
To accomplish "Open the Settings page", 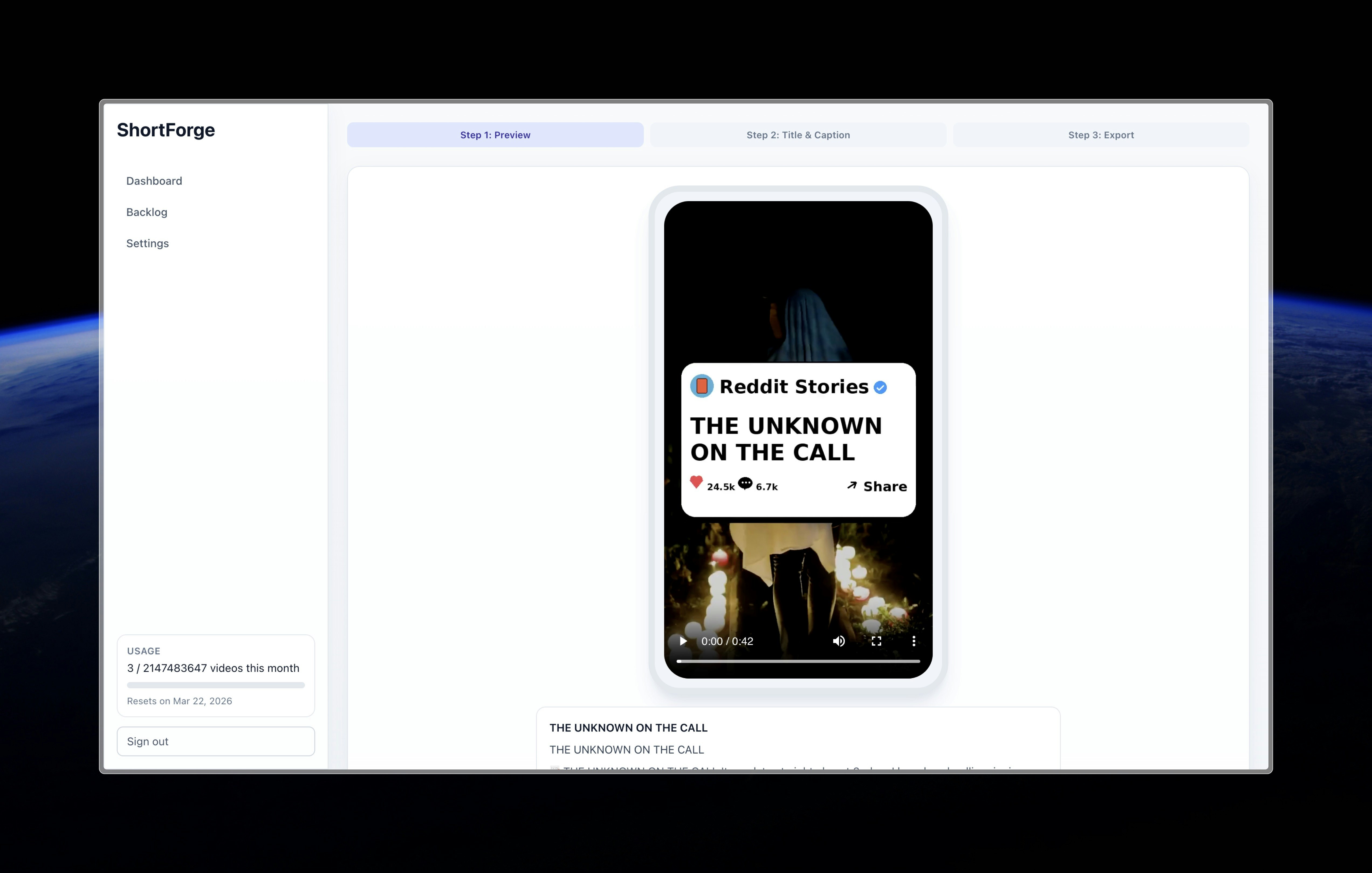I will (x=147, y=243).
